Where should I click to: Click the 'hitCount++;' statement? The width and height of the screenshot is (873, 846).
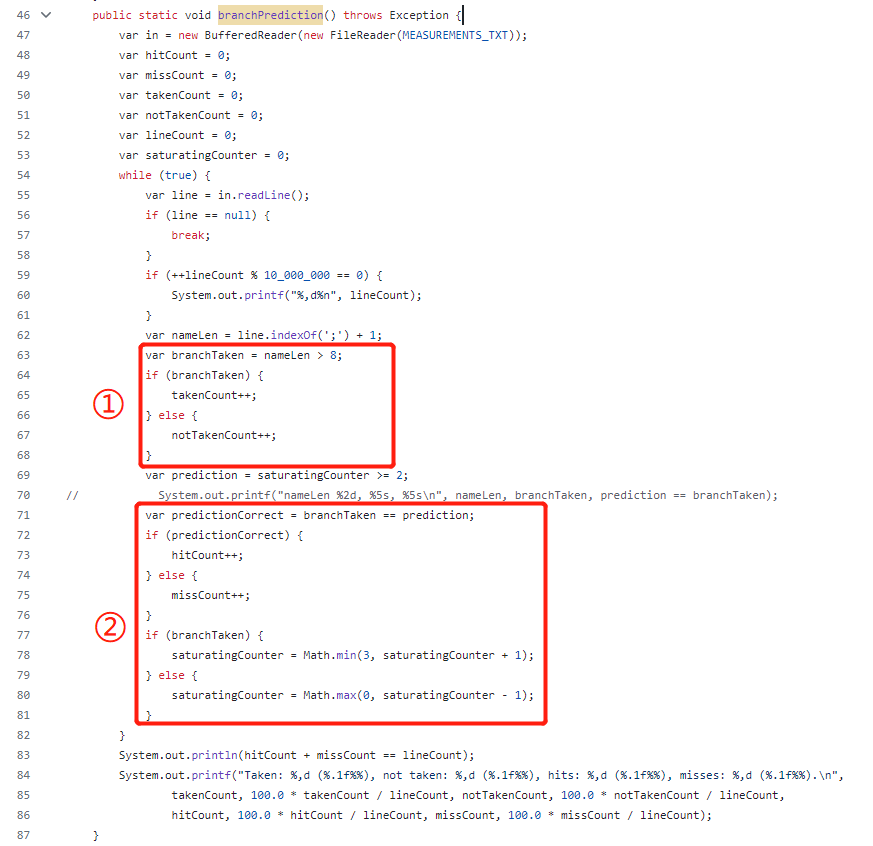point(207,555)
